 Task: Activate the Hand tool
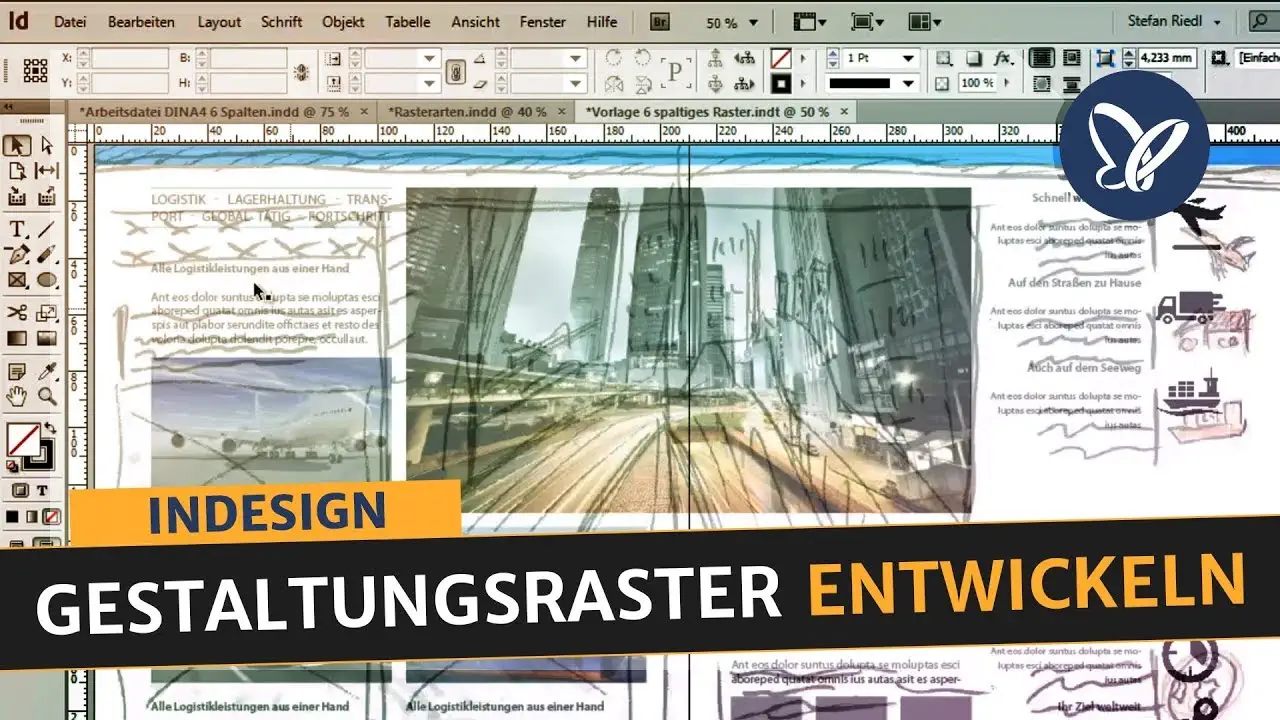point(16,396)
